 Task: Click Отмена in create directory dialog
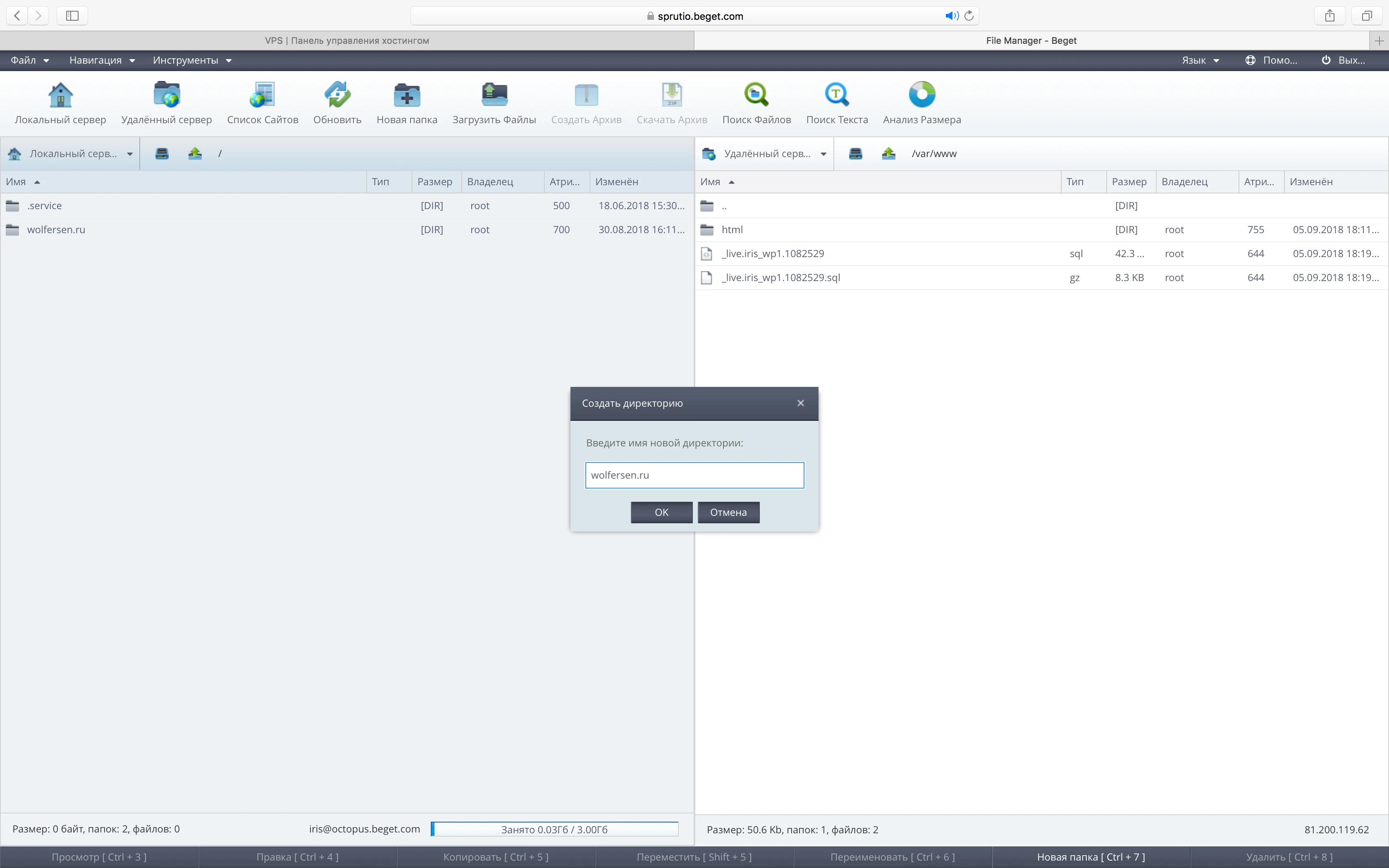point(728,512)
